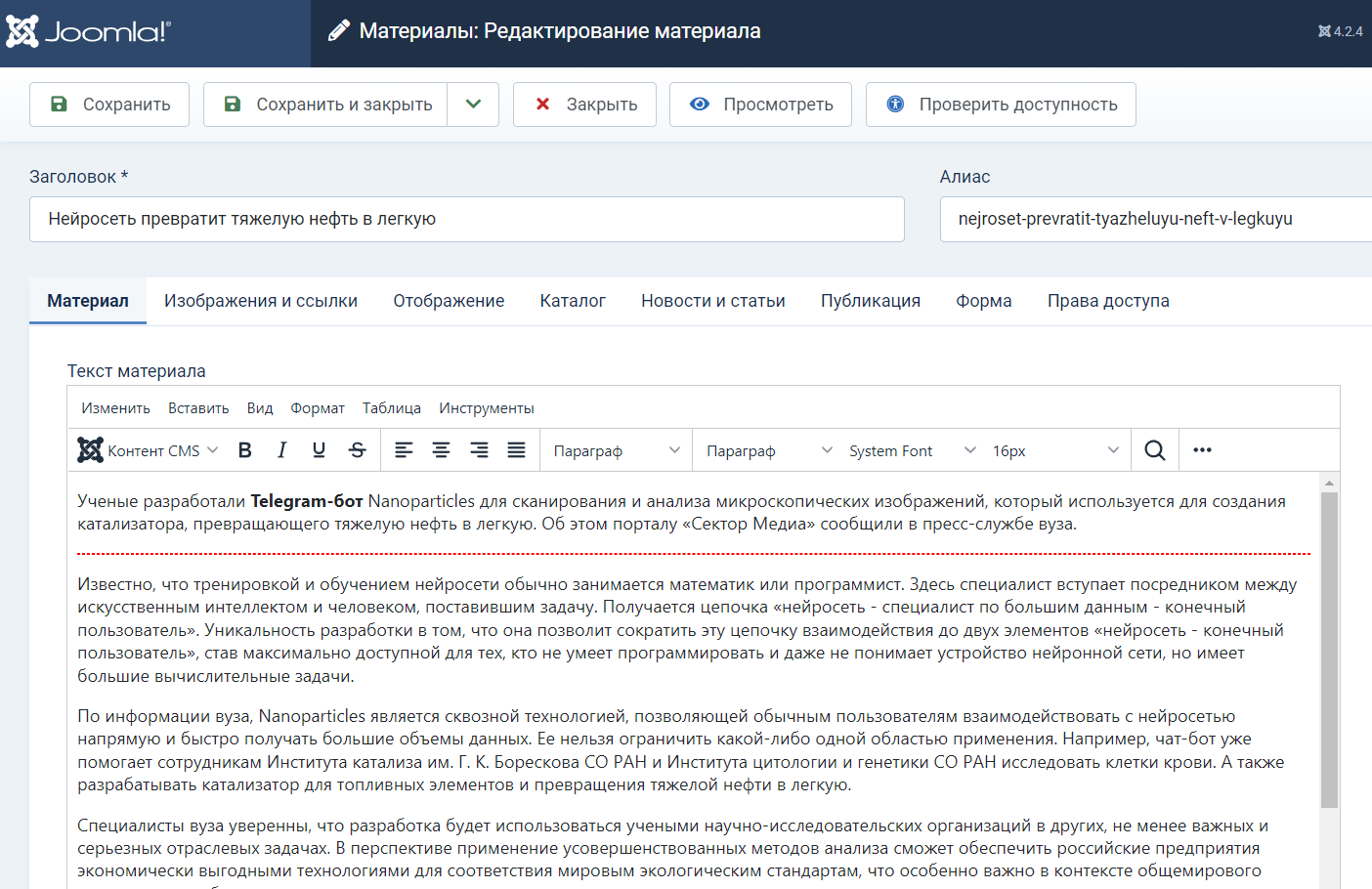The image size is (1372, 889).
Task: Center align the text
Action: tap(441, 450)
